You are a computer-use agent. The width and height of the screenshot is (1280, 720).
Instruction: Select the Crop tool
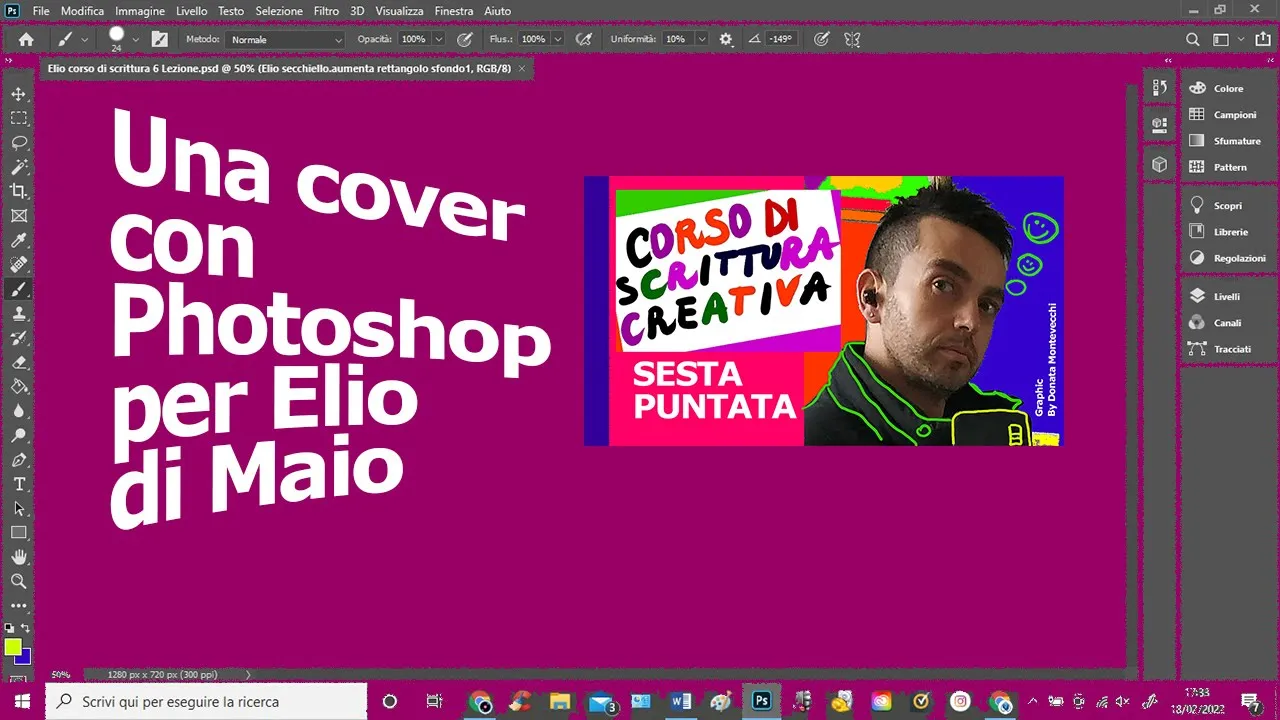[19, 191]
